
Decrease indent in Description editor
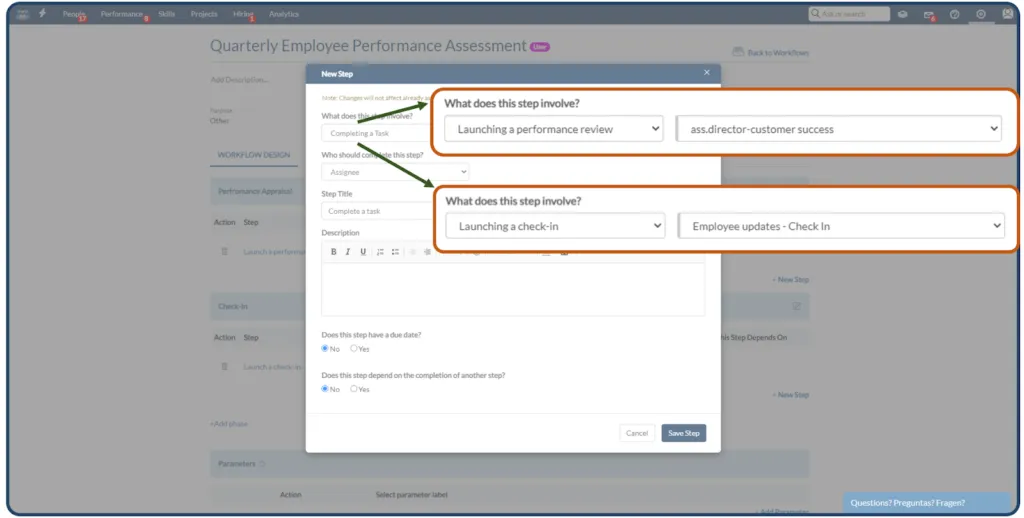click(413, 251)
